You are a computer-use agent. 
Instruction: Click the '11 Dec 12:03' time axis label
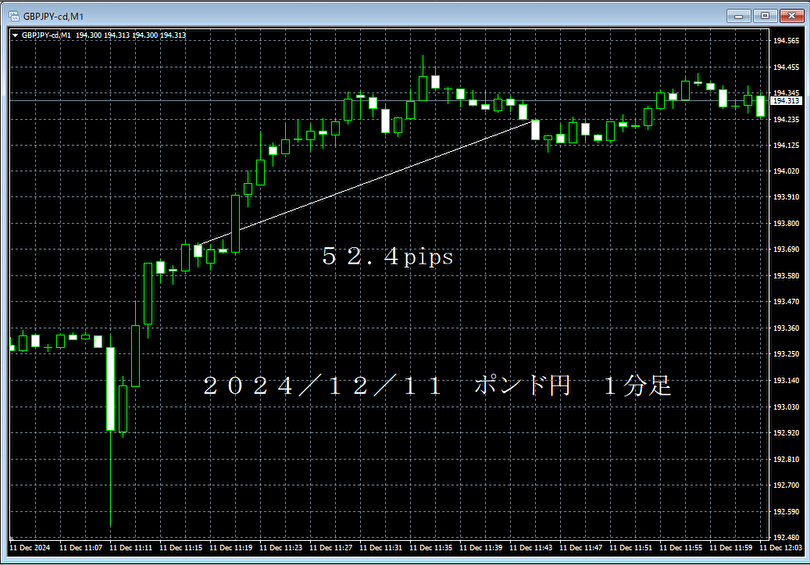[x=781, y=547]
